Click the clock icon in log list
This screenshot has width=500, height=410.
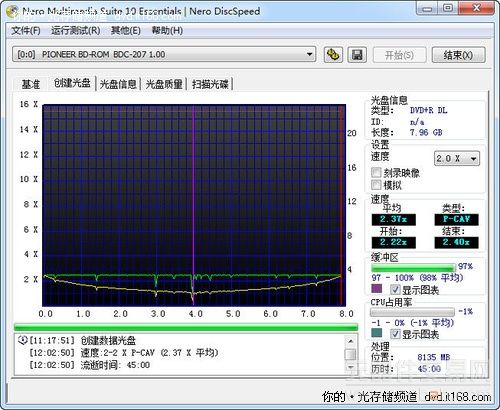click(x=22, y=340)
